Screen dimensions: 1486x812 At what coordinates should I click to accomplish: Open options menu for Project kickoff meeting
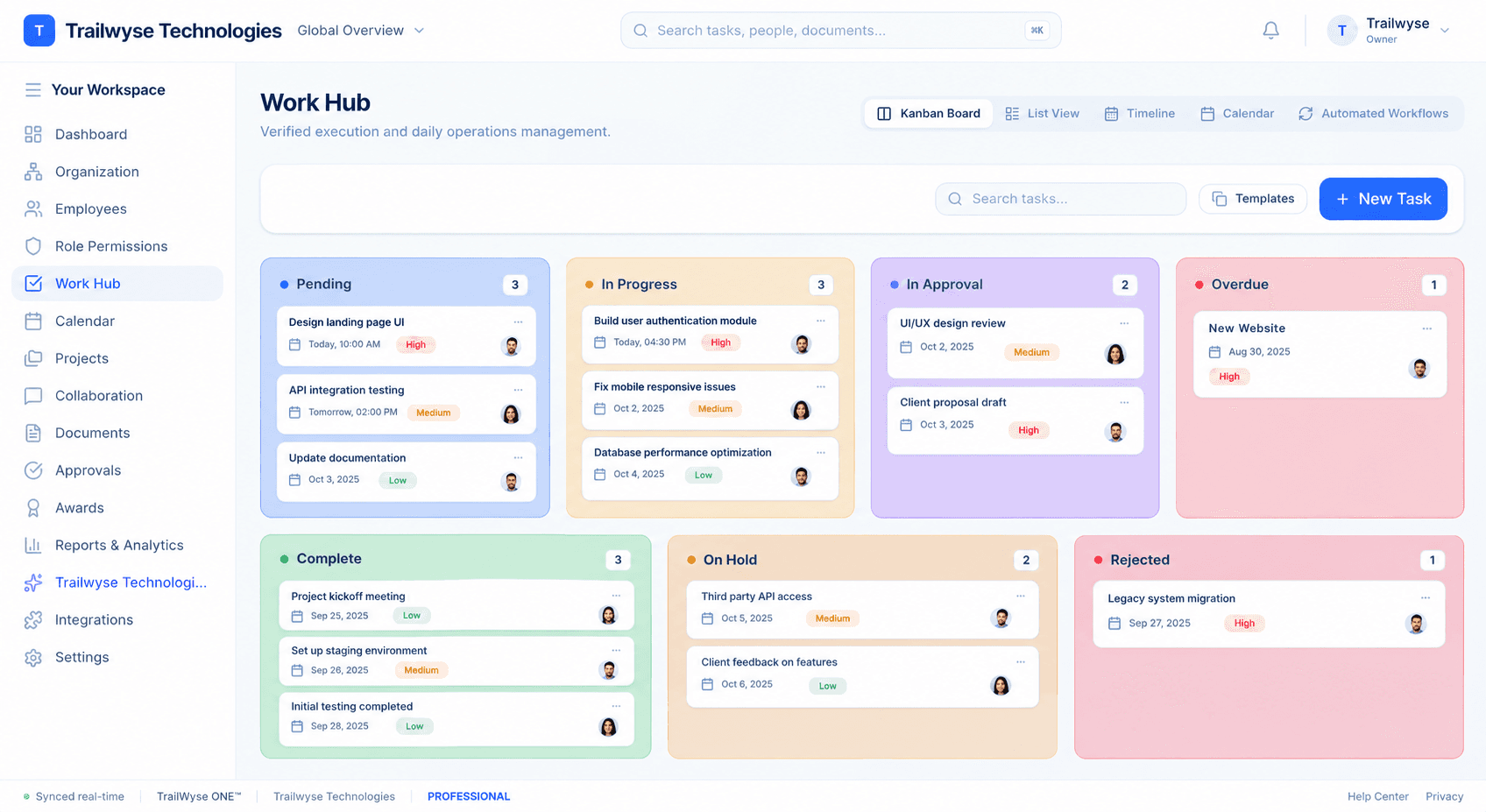click(616, 596)
